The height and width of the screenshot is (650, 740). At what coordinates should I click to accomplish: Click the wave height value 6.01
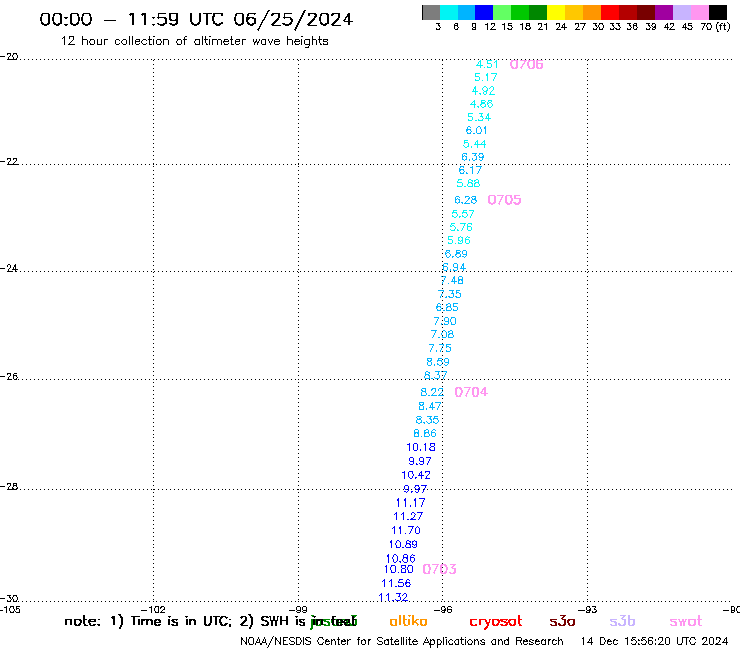[x=476, y=130]
